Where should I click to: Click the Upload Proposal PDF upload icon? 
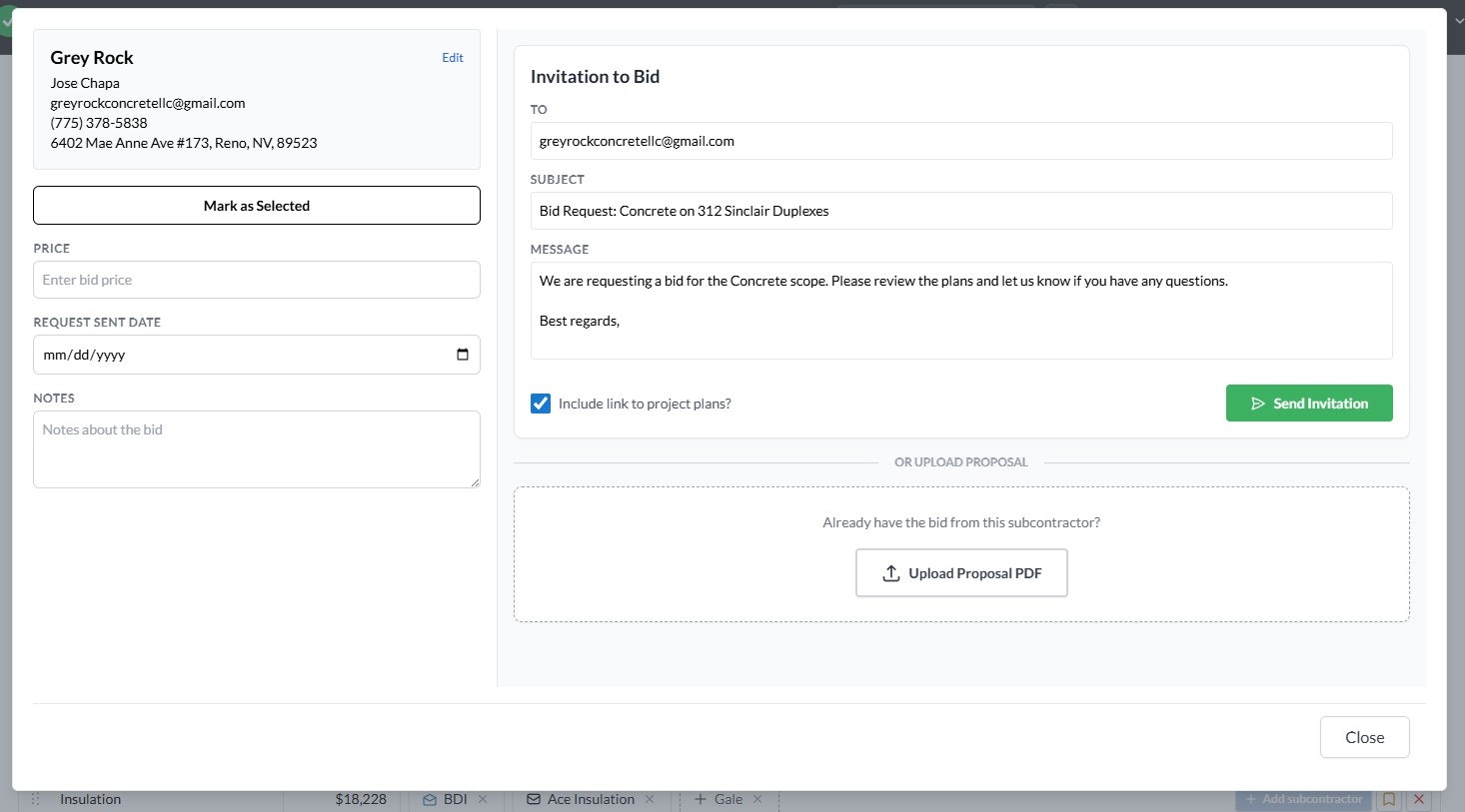[x=890, y=572]
